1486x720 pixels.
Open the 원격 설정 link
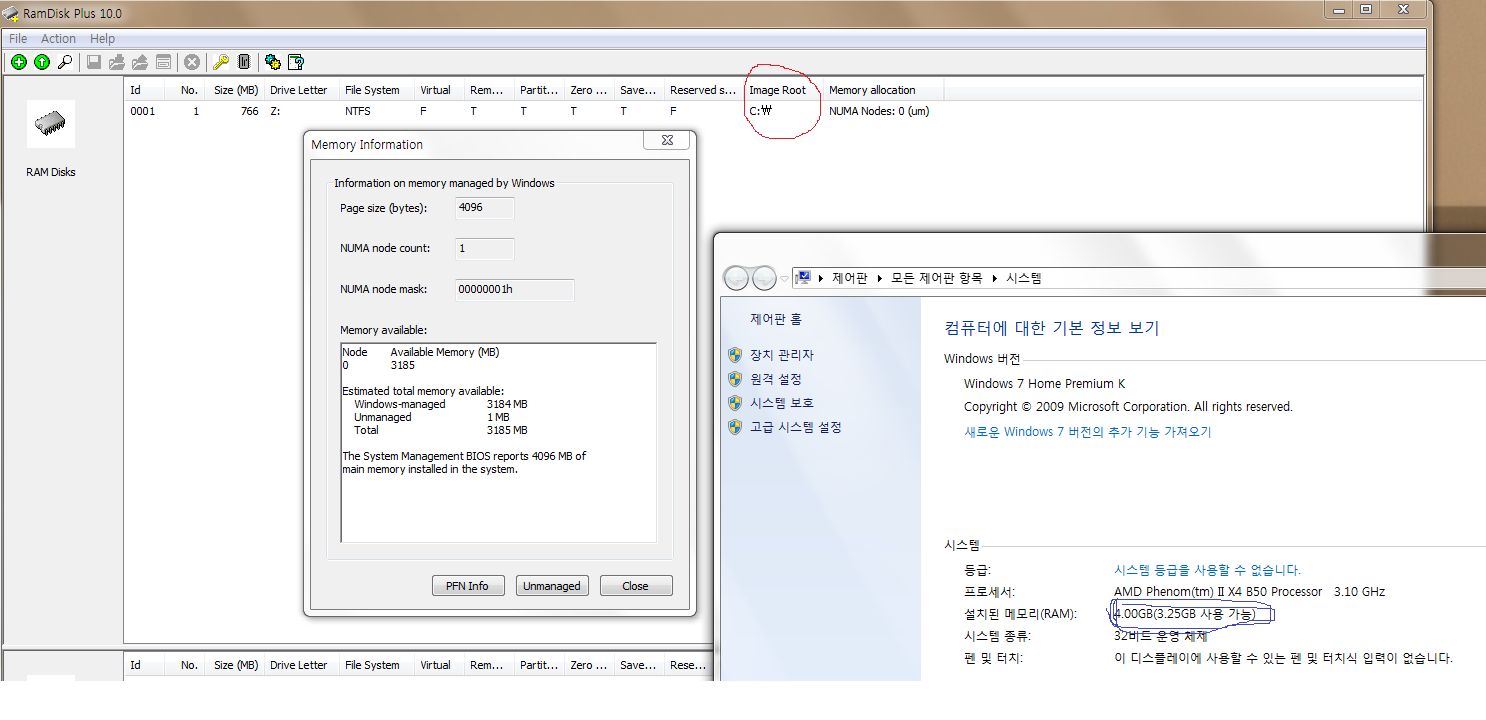pyautogui.click(x=776, y=379)
